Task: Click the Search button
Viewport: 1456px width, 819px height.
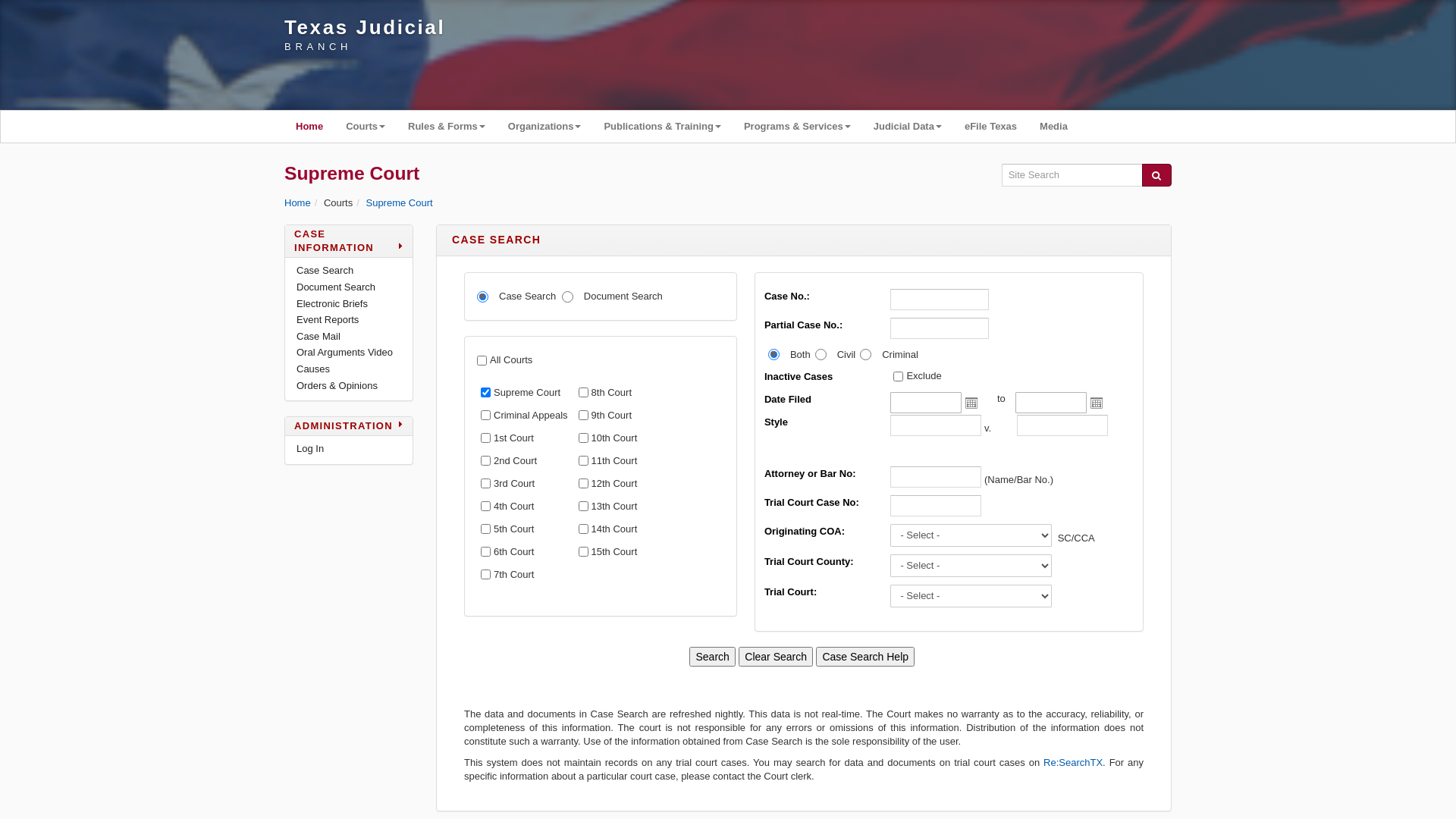Action: coord(712,657)
